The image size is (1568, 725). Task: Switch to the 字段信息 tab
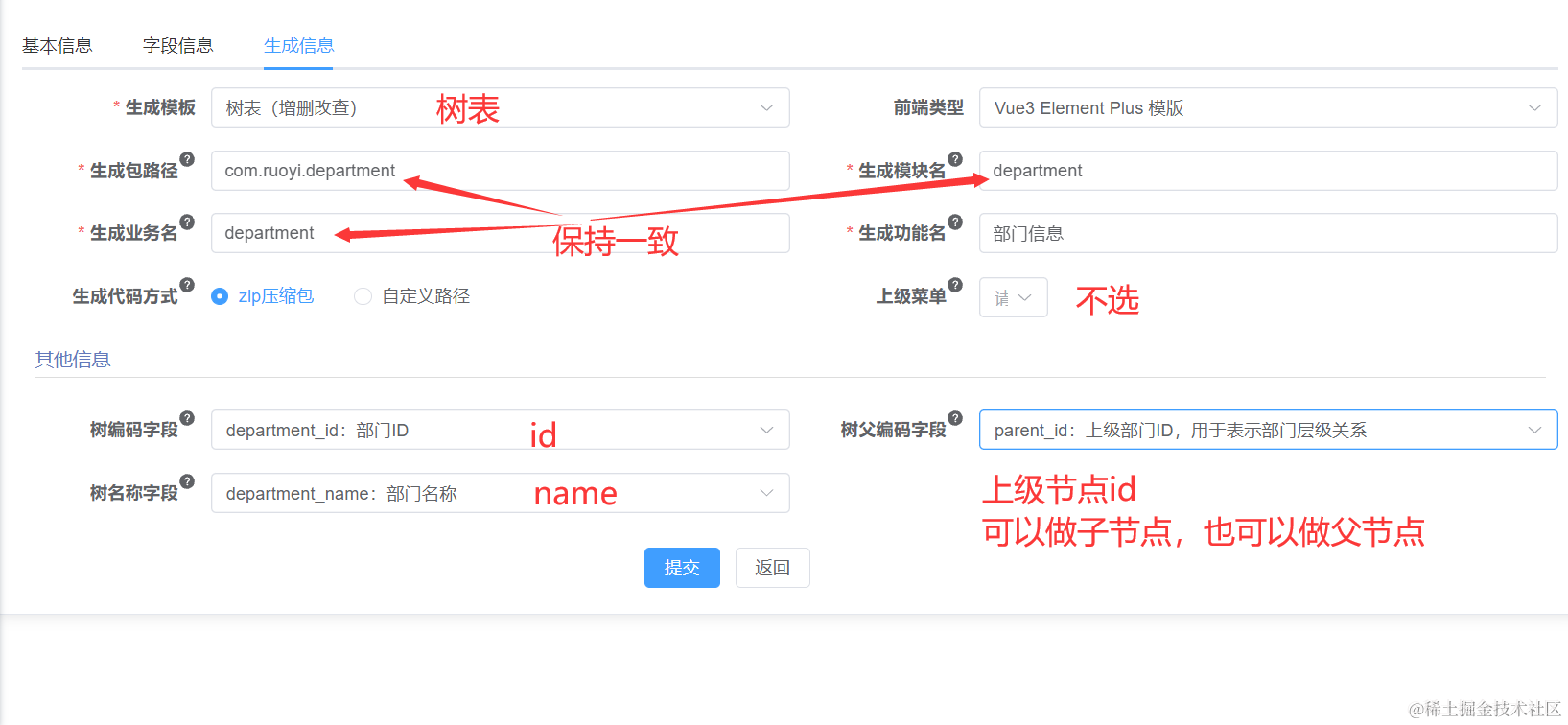(178, 45)
